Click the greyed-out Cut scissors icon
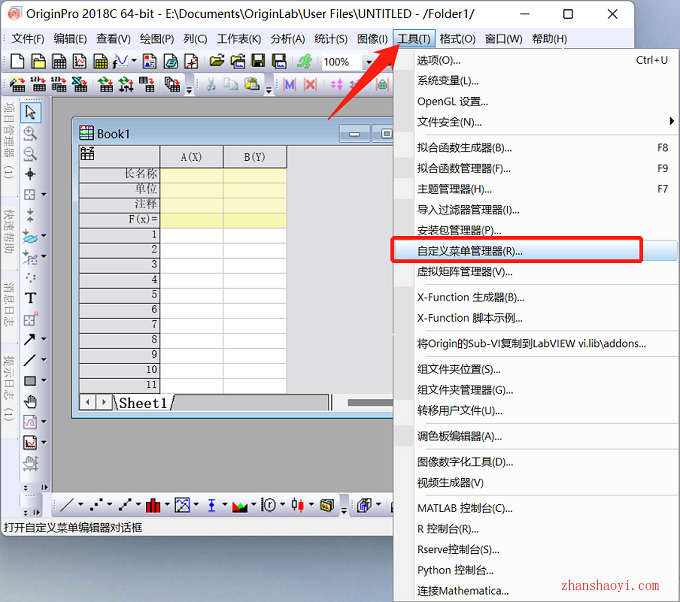 pyautogui.click(x=211, y=84)
